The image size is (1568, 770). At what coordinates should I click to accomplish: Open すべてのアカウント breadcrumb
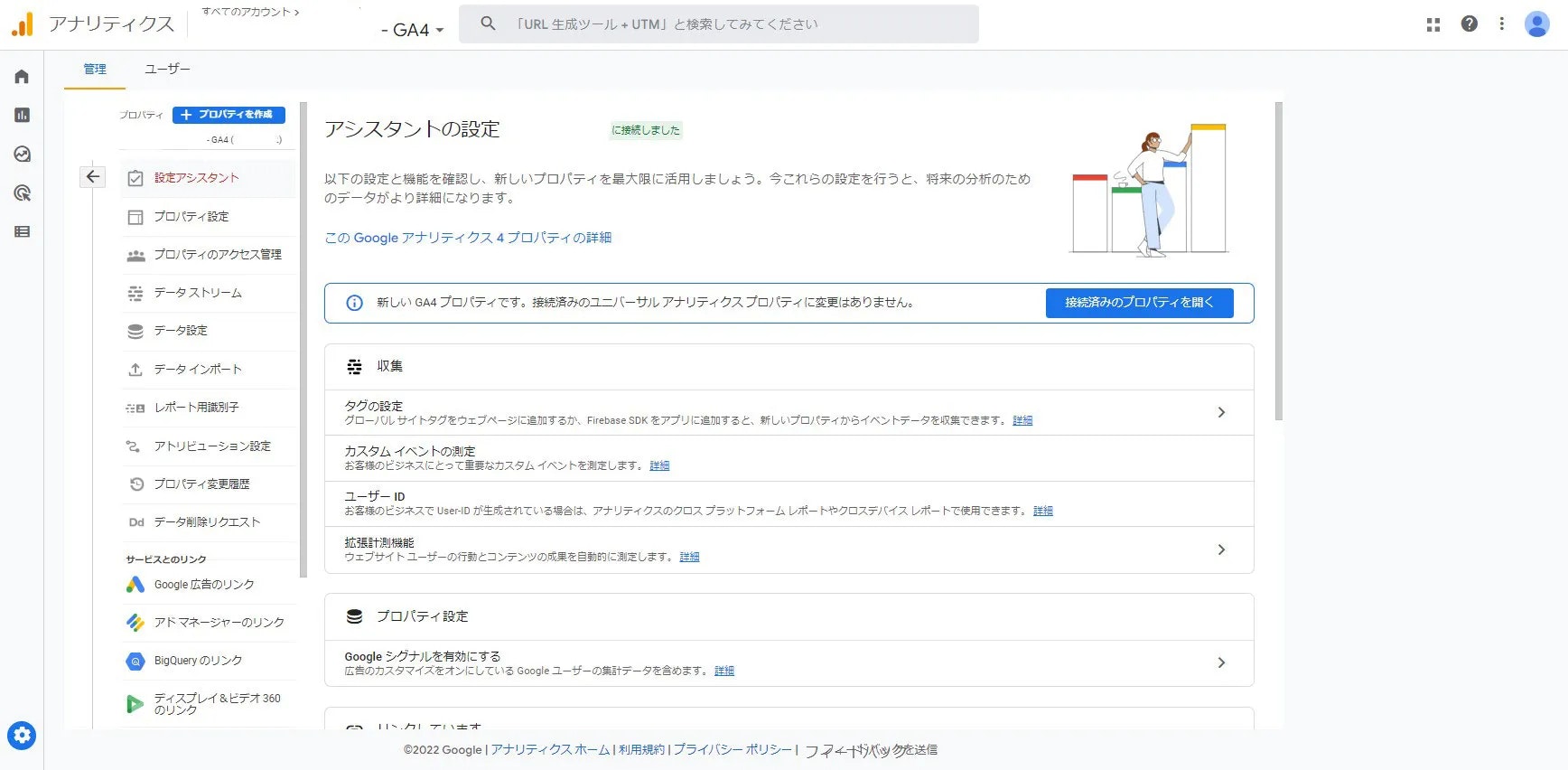coord(250,12)
